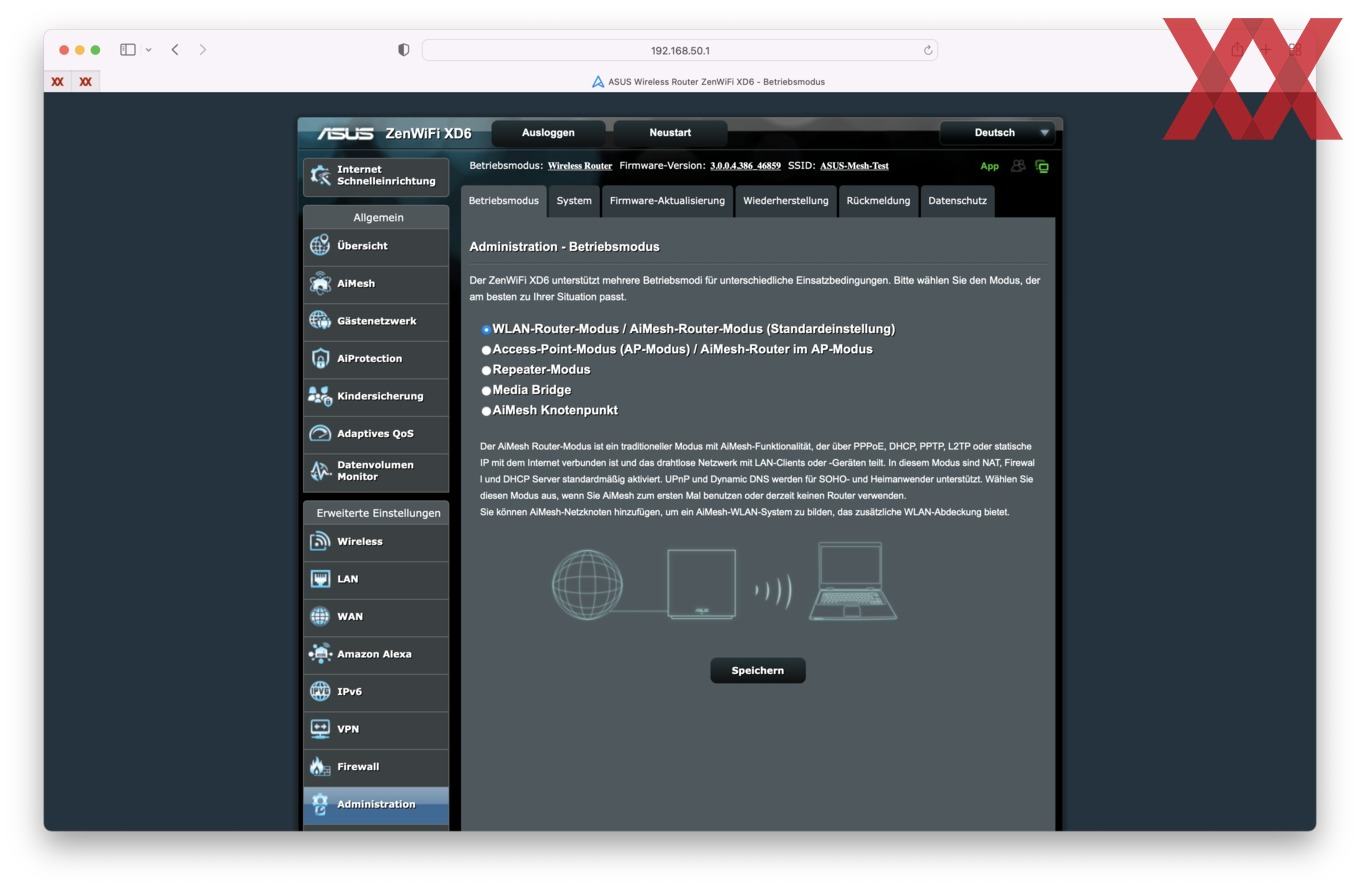Open the Firmware-Aktualisierung tab

pos(667,201)
